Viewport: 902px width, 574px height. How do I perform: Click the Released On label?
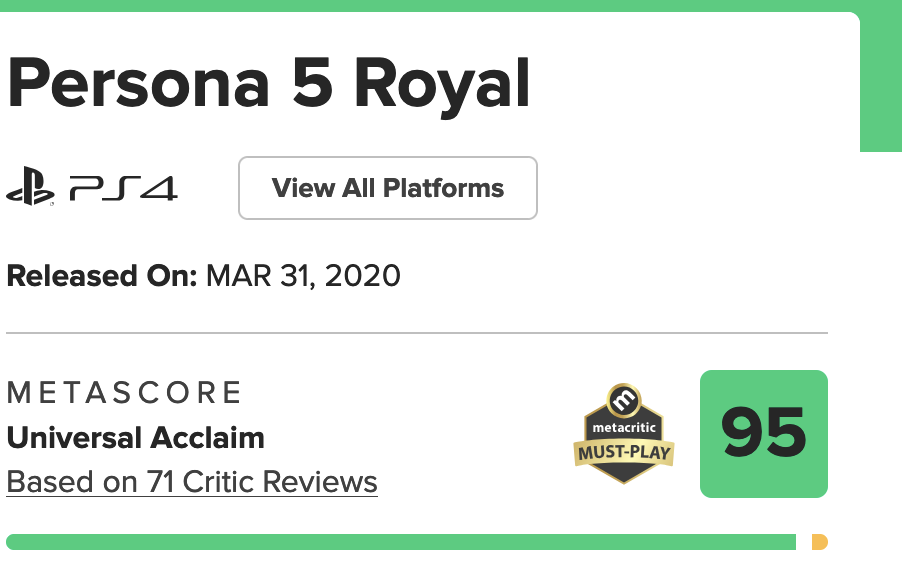[x=102, y=276]
